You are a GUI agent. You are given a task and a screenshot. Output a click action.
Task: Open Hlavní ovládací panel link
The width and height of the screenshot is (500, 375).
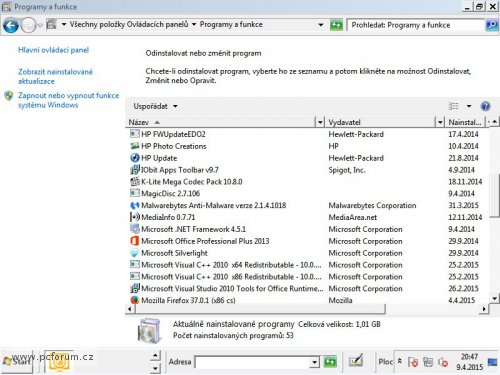pyautogui.click(x=53, y=50)
